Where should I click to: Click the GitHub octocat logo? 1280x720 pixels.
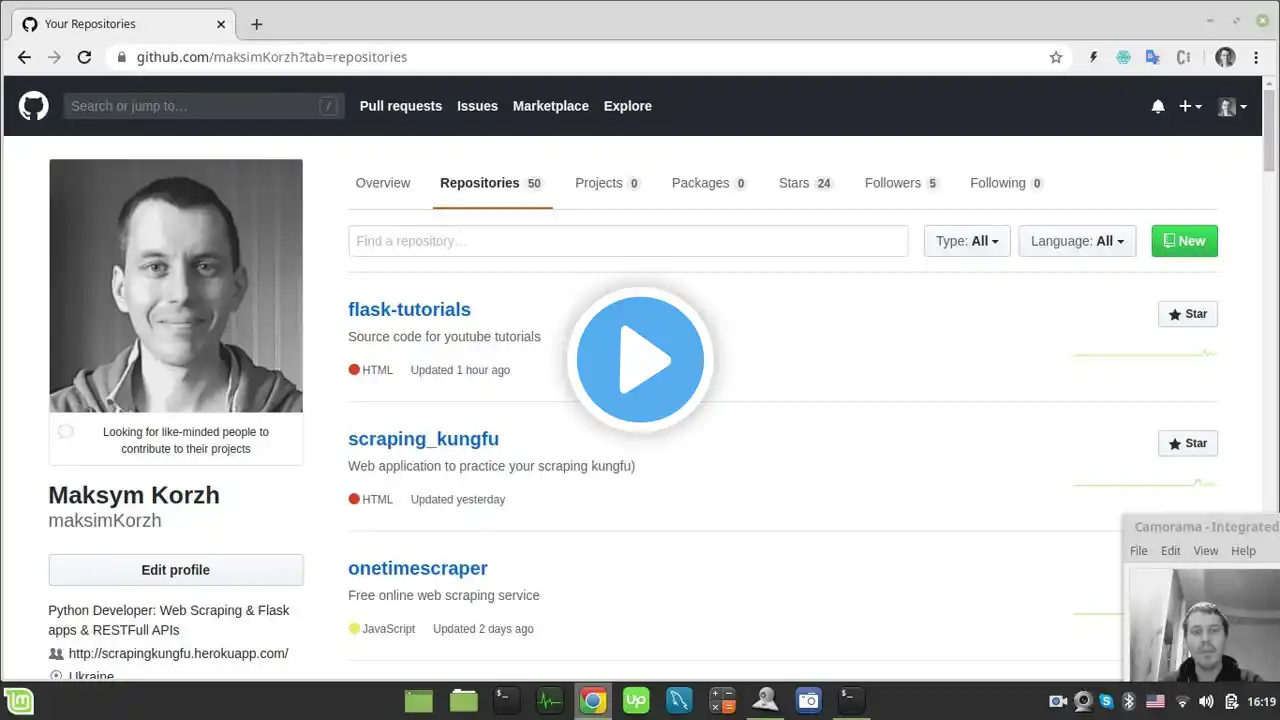[x=33, y=106]
